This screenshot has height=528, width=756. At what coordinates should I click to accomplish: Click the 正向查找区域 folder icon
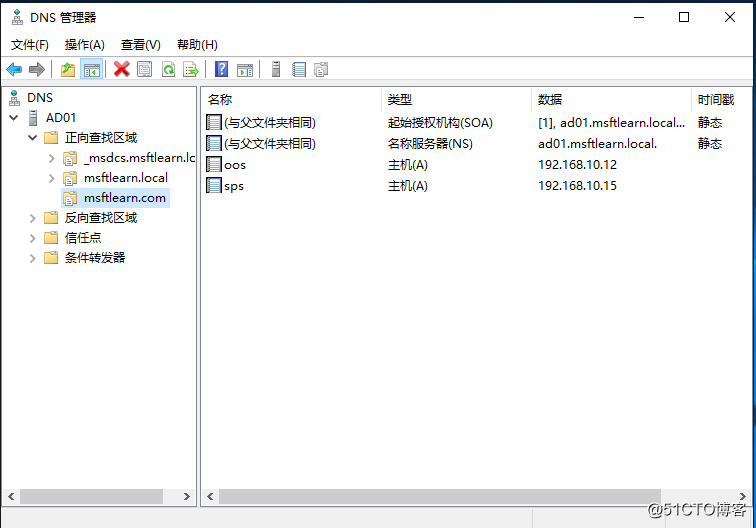pyautogui.click(x=51, y=138)
